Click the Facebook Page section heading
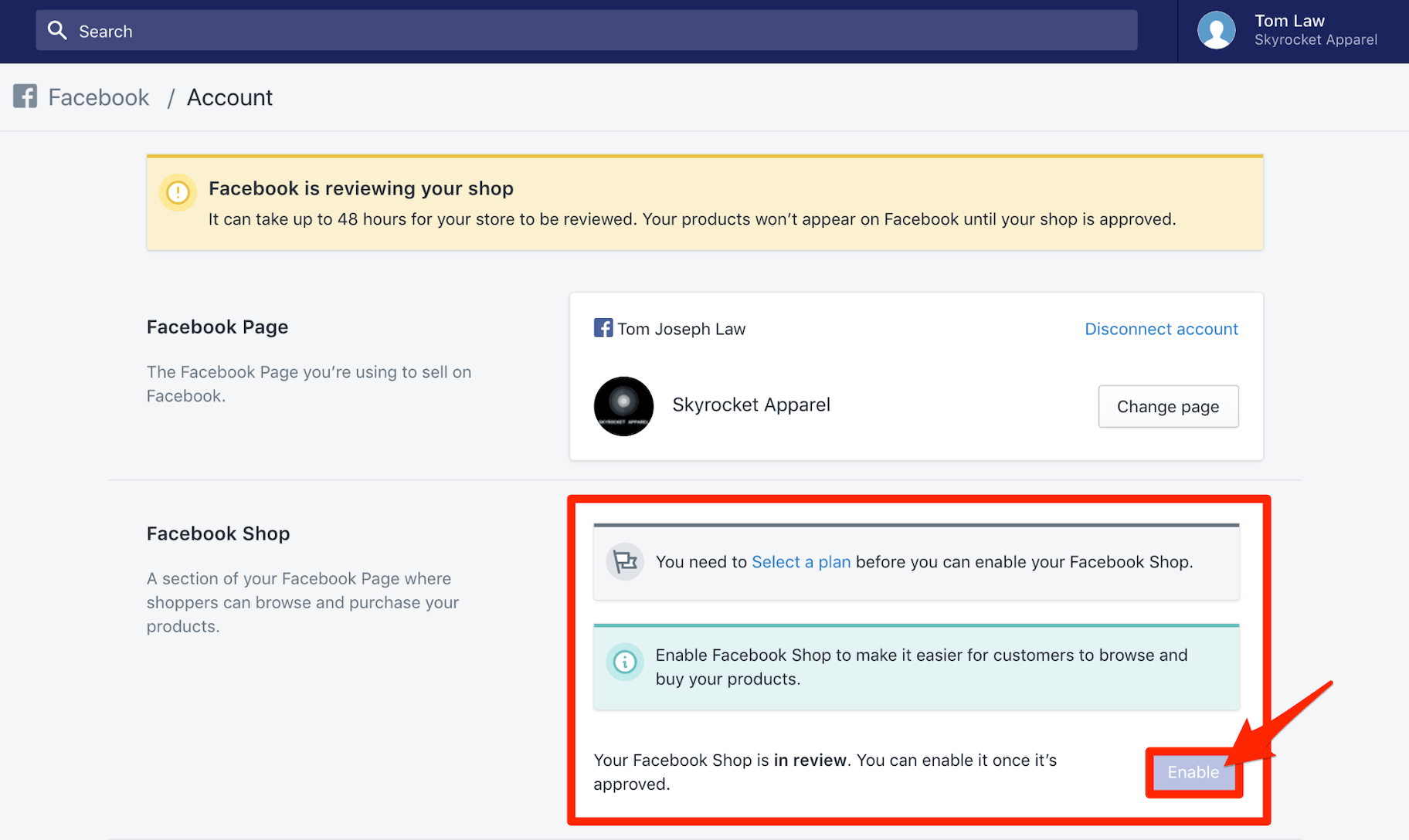This screenshot has width=1409, height=840. coord(217,327)
